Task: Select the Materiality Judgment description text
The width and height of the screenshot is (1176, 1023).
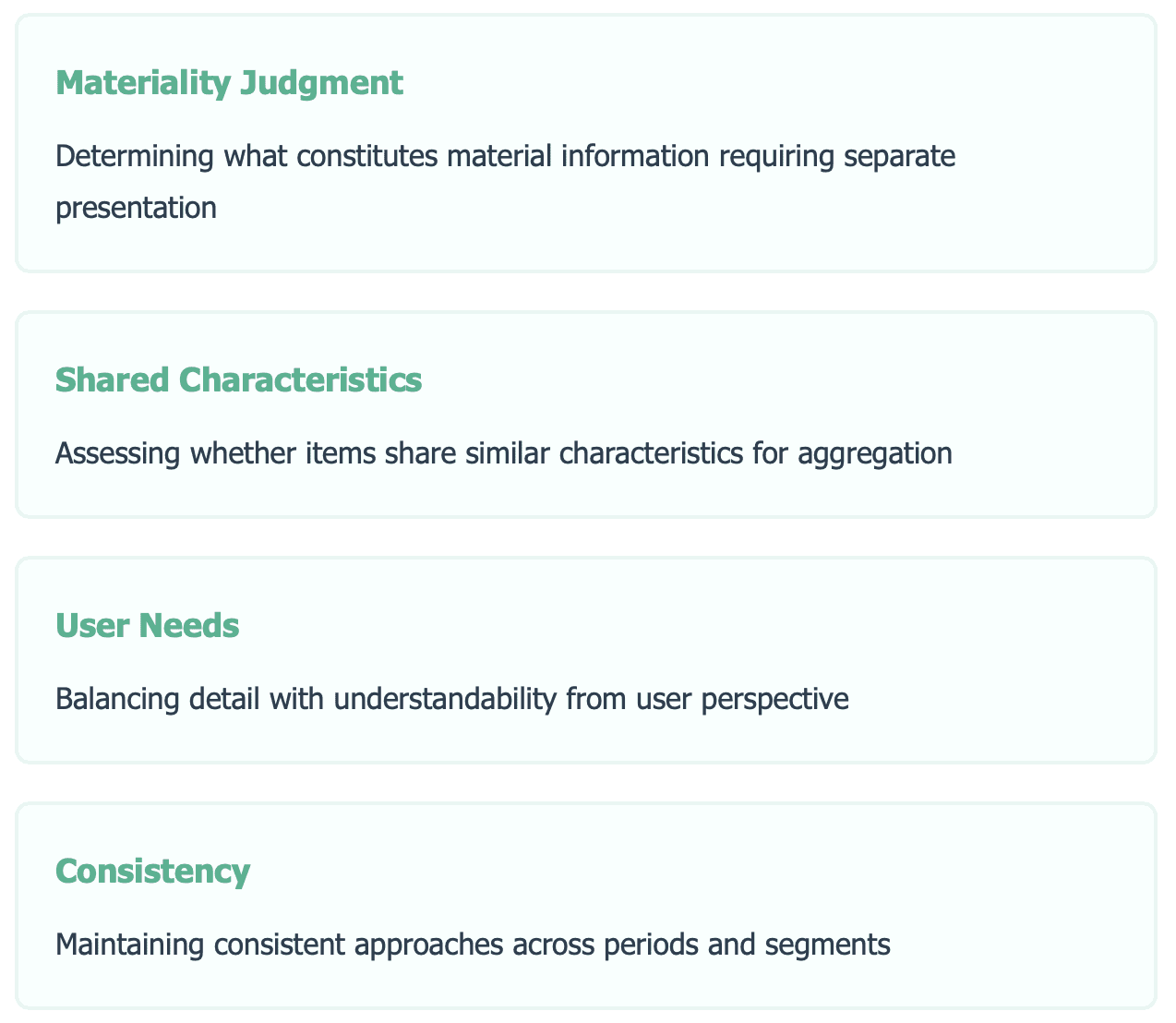Action: tap(506, 181)
